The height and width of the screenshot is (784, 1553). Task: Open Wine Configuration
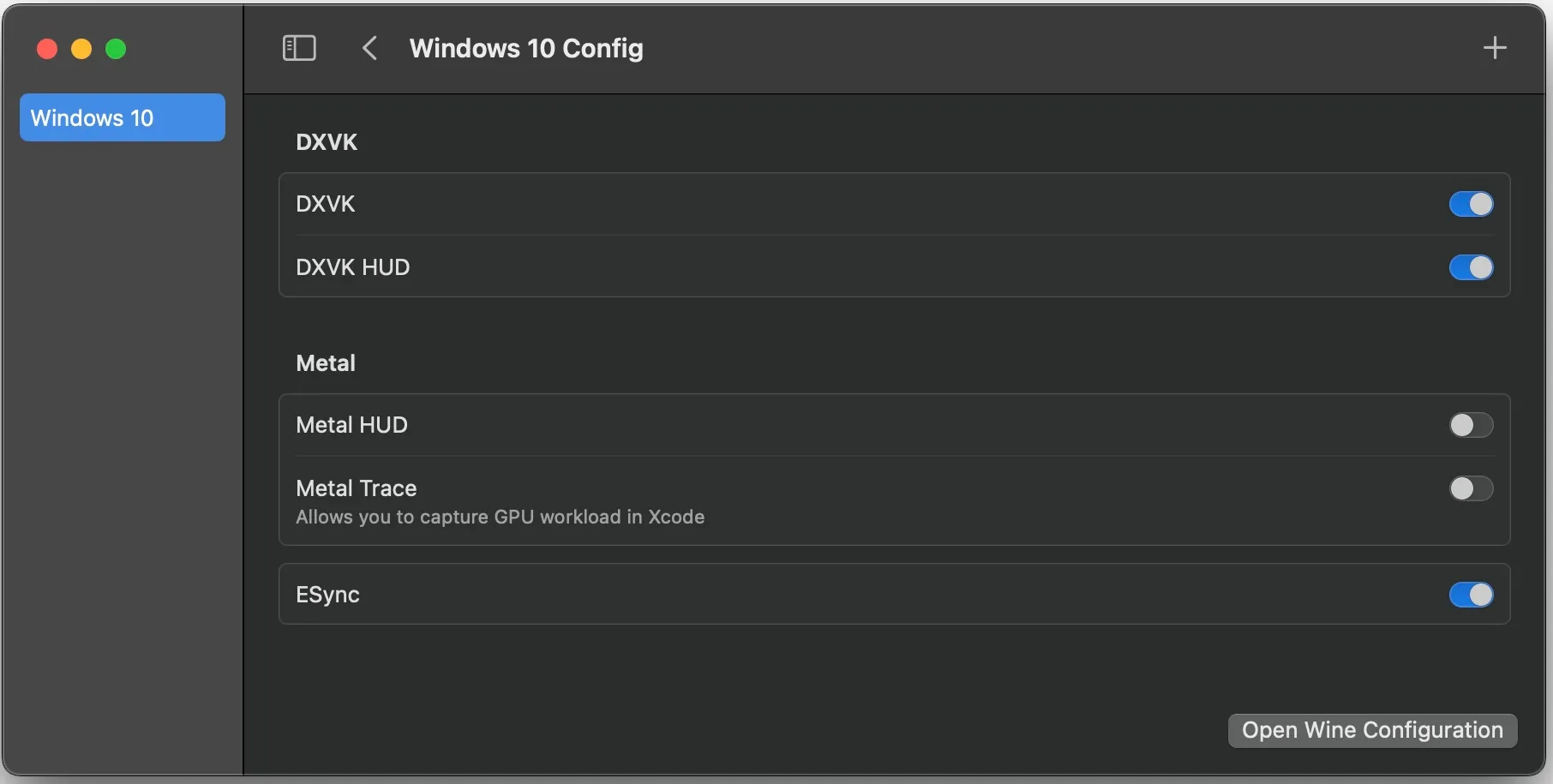coord(1371,730)
